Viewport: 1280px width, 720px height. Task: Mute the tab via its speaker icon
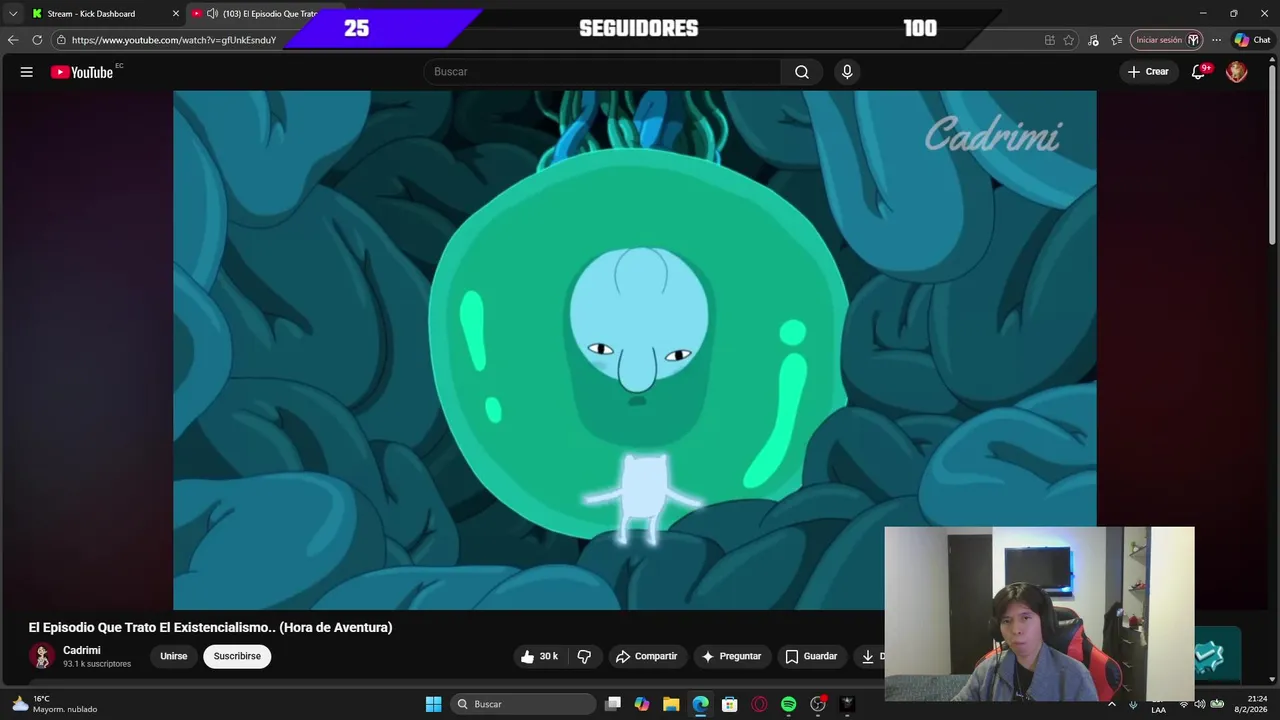(x=212, y=14)
